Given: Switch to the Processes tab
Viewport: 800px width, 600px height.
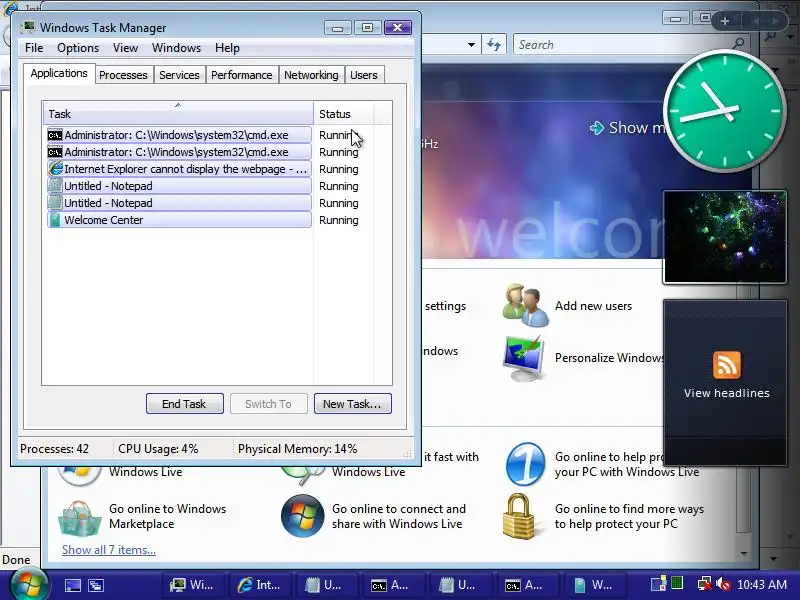Looking at the screenshot, I should pos(123,75).
